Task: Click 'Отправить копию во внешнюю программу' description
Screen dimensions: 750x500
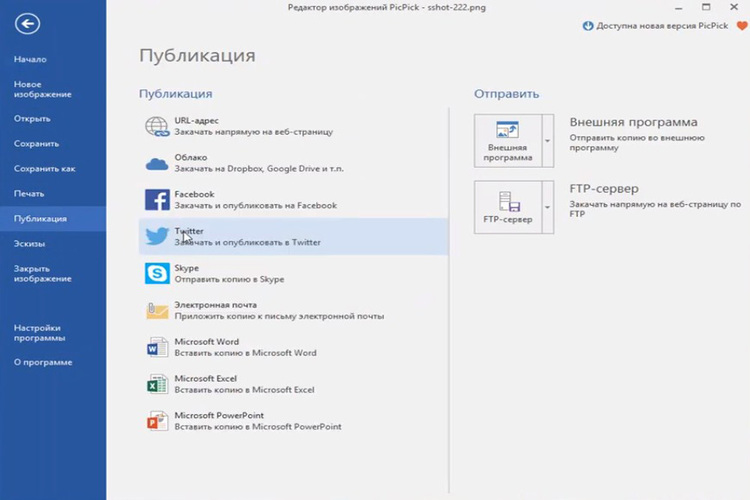Action: click(637, 143)
